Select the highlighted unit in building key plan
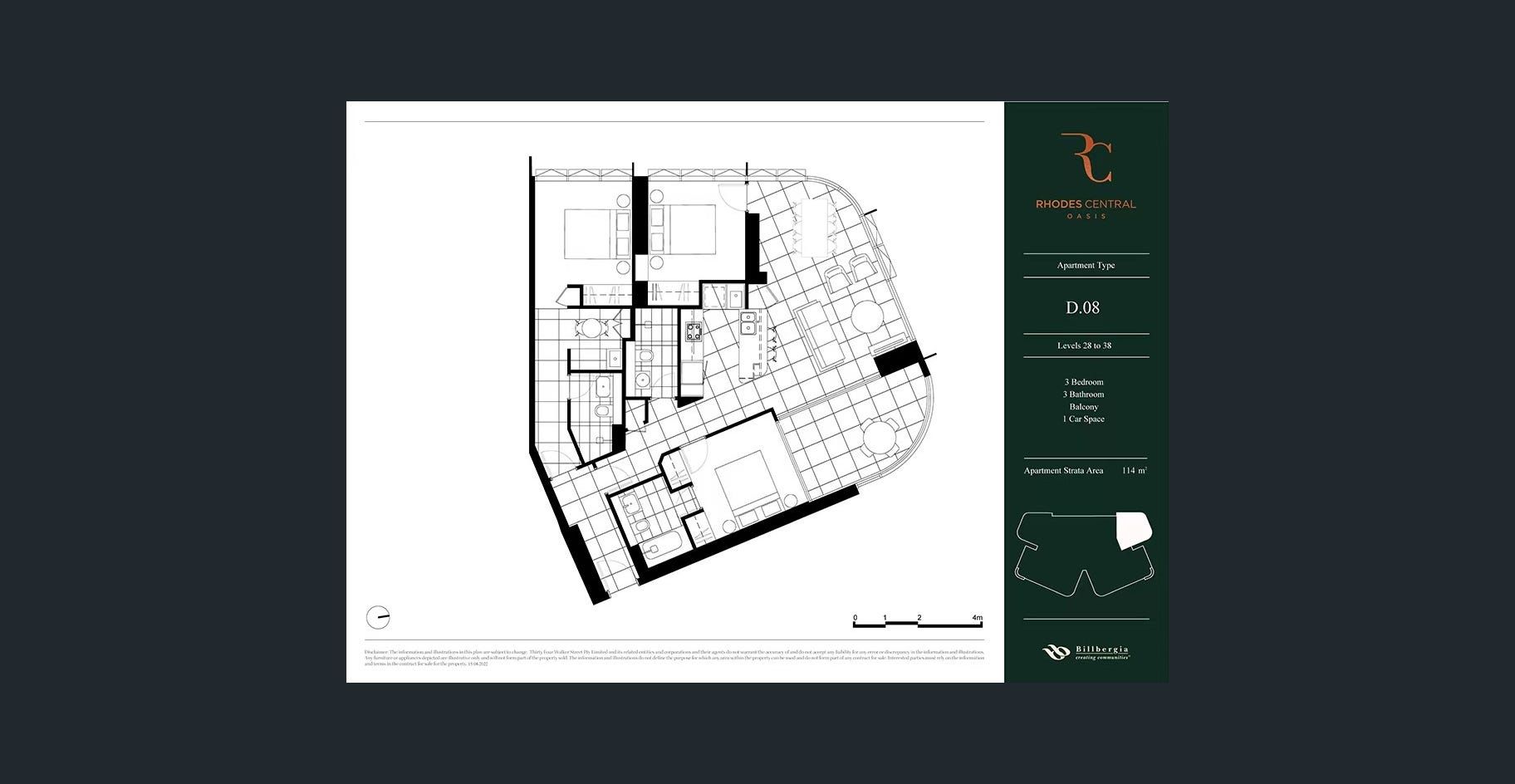 (x=1133, y=529)
